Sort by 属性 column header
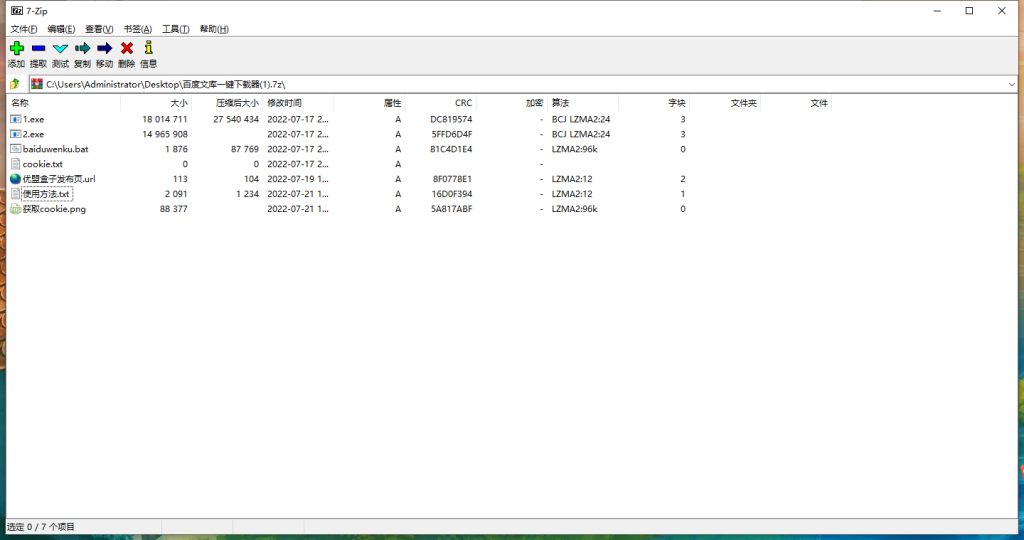Image resolution: width=1024 pixels, height=540 pixels. [x=369, y=103]
